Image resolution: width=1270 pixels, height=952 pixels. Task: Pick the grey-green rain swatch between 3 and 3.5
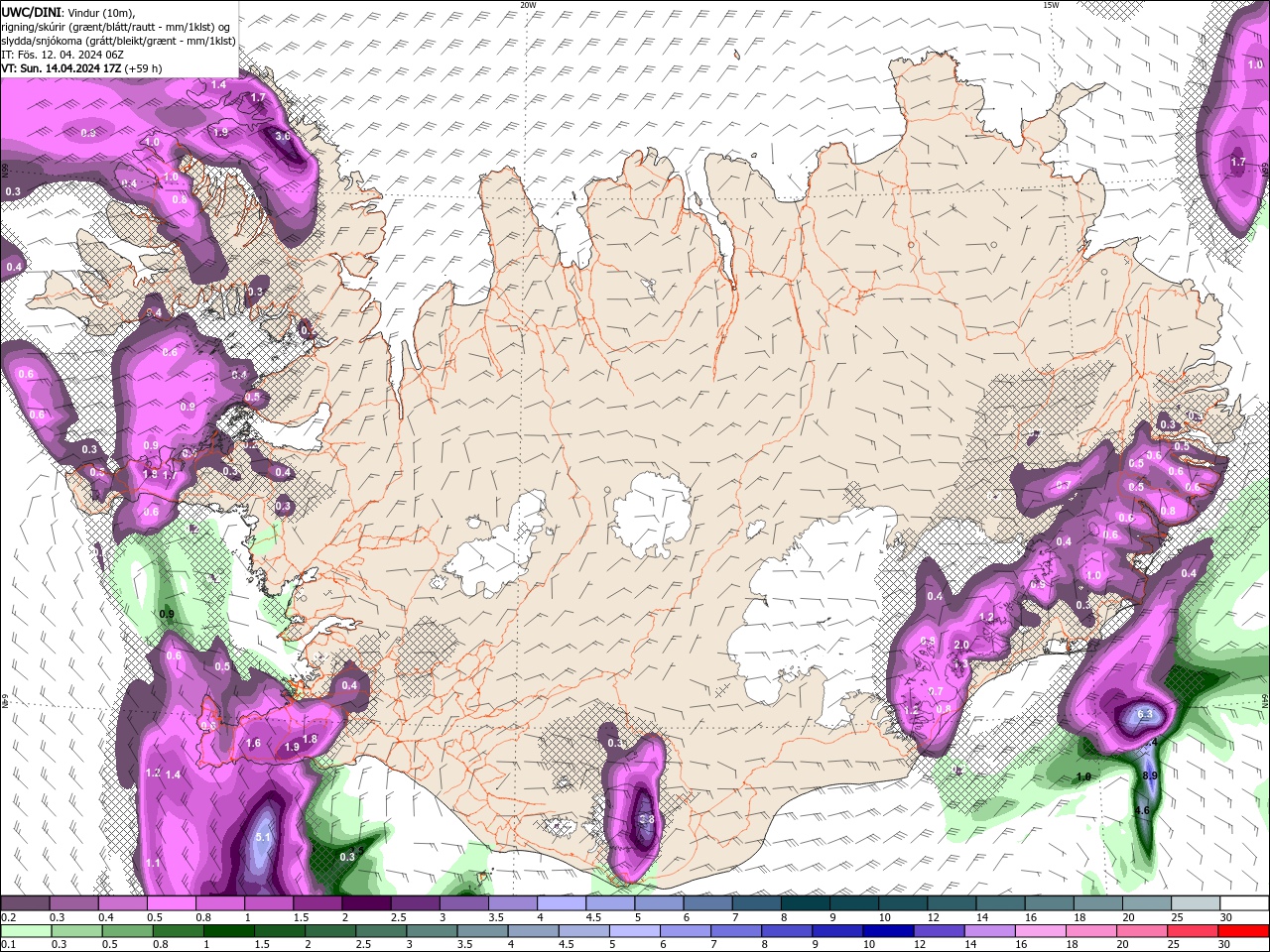(x=432, y=930)
